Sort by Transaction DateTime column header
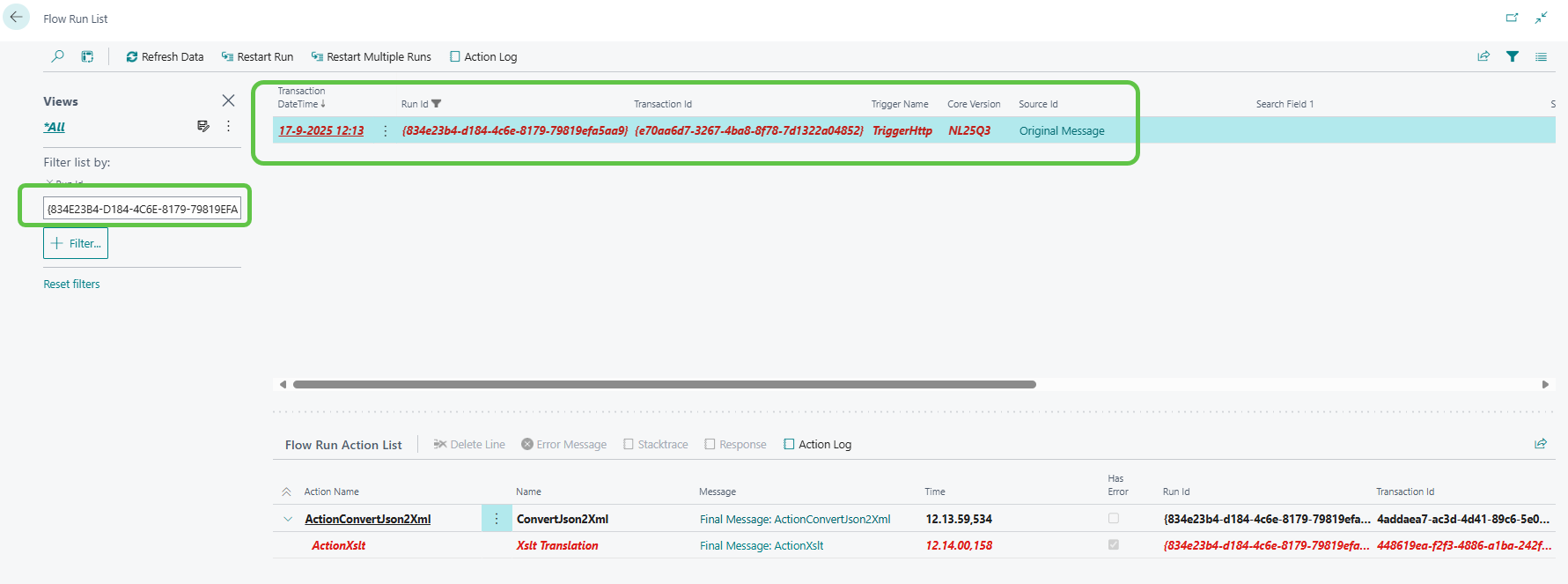The height and width of the screenshot is (584, 1568). coord(302,97)
